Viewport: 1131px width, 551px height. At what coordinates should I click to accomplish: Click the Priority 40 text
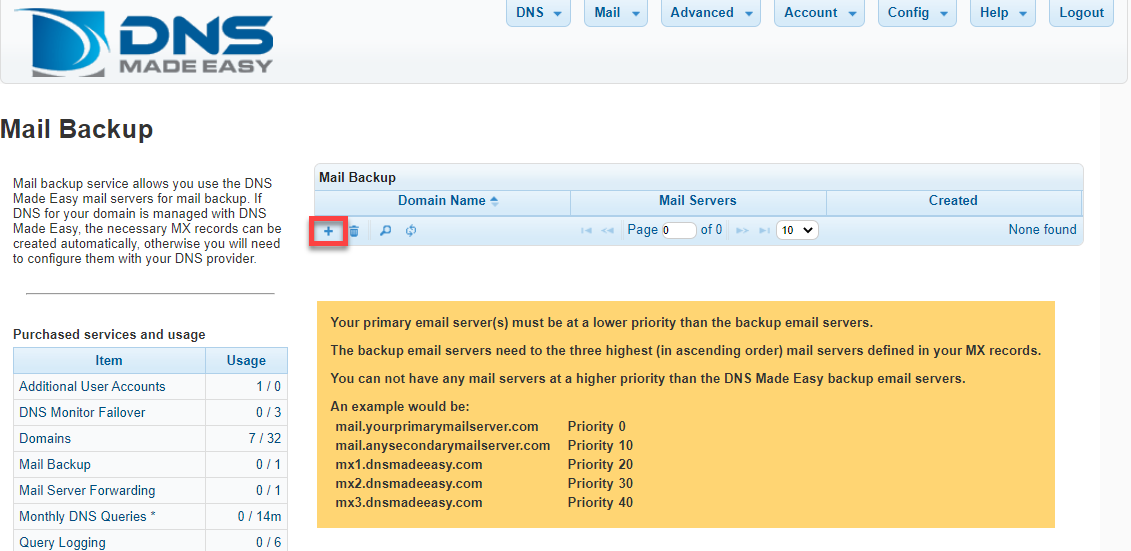(600, 502)
